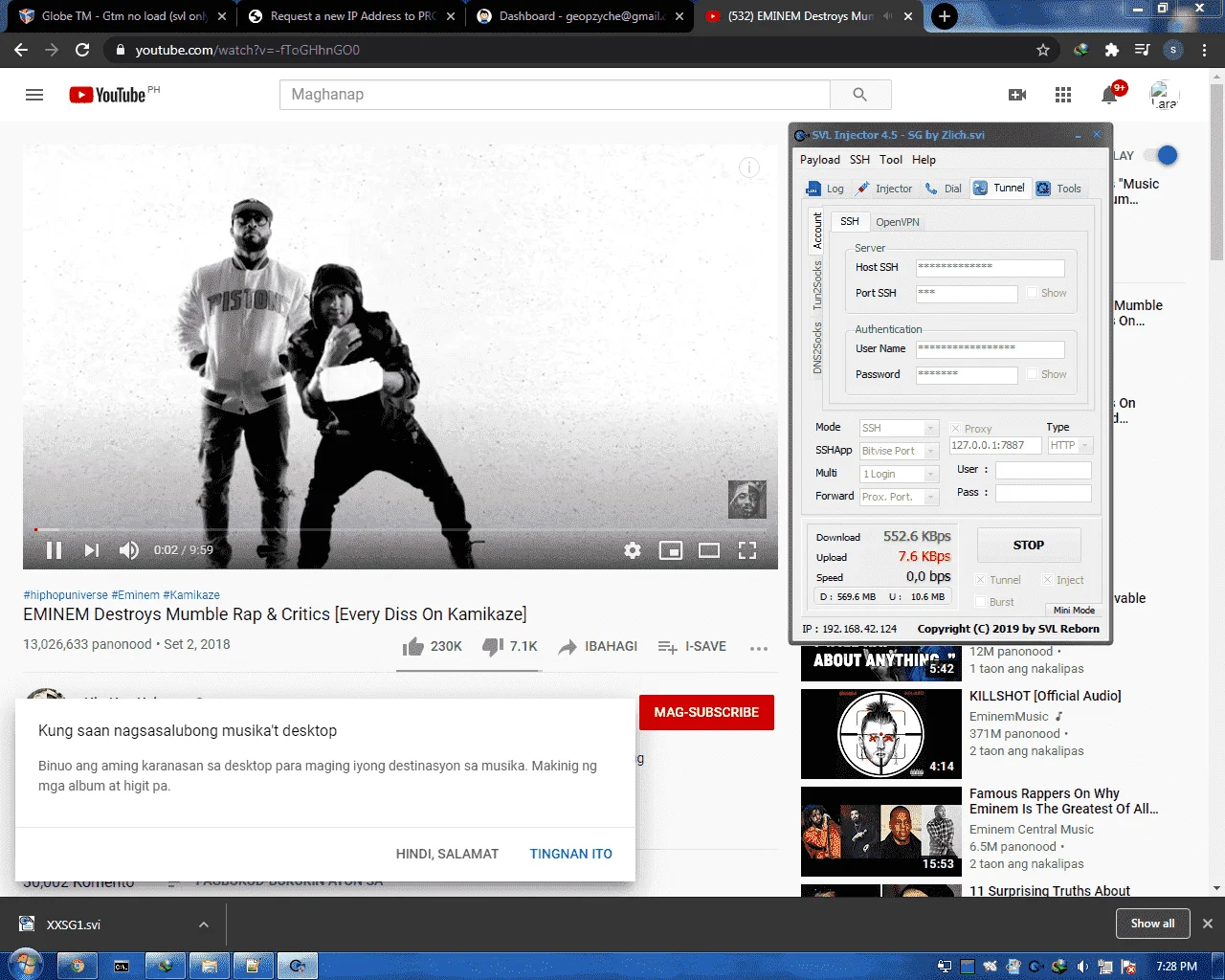
Task: Switch to the Tools tab
Action: [x=1058, y=189]
